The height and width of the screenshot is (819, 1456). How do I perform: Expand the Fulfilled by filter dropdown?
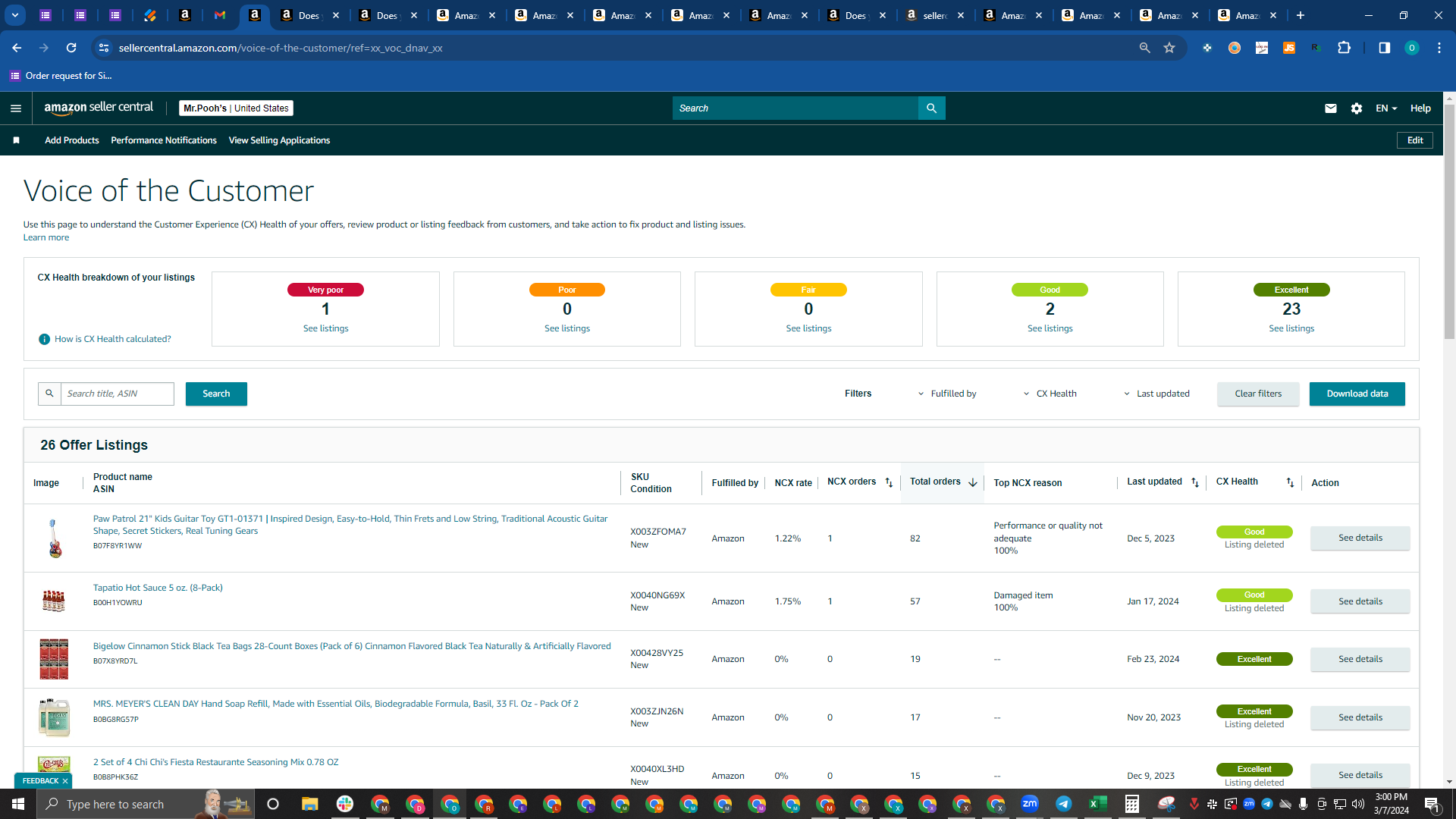947,394
